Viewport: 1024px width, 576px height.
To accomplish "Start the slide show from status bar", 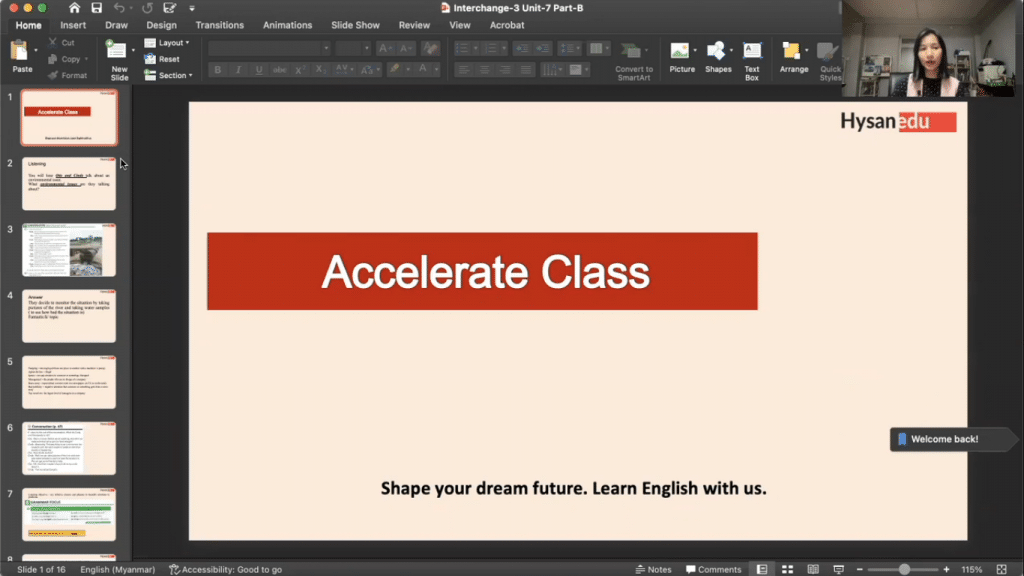I will pos(839,569).
